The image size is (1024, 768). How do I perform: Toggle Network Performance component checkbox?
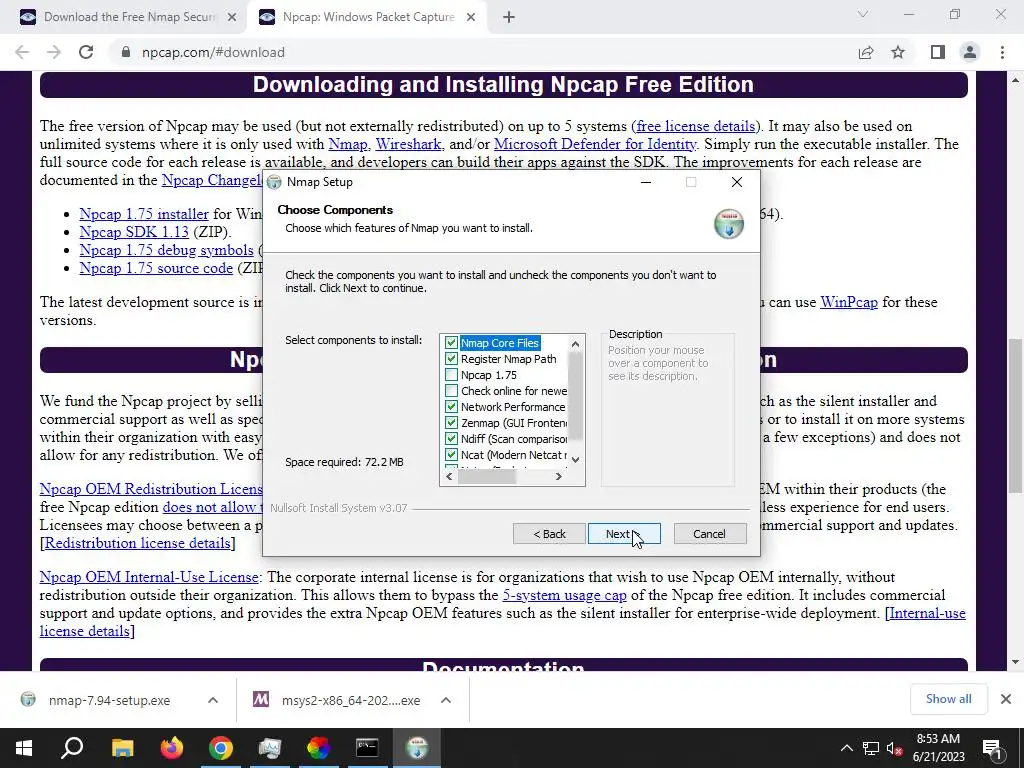point(451,407)
